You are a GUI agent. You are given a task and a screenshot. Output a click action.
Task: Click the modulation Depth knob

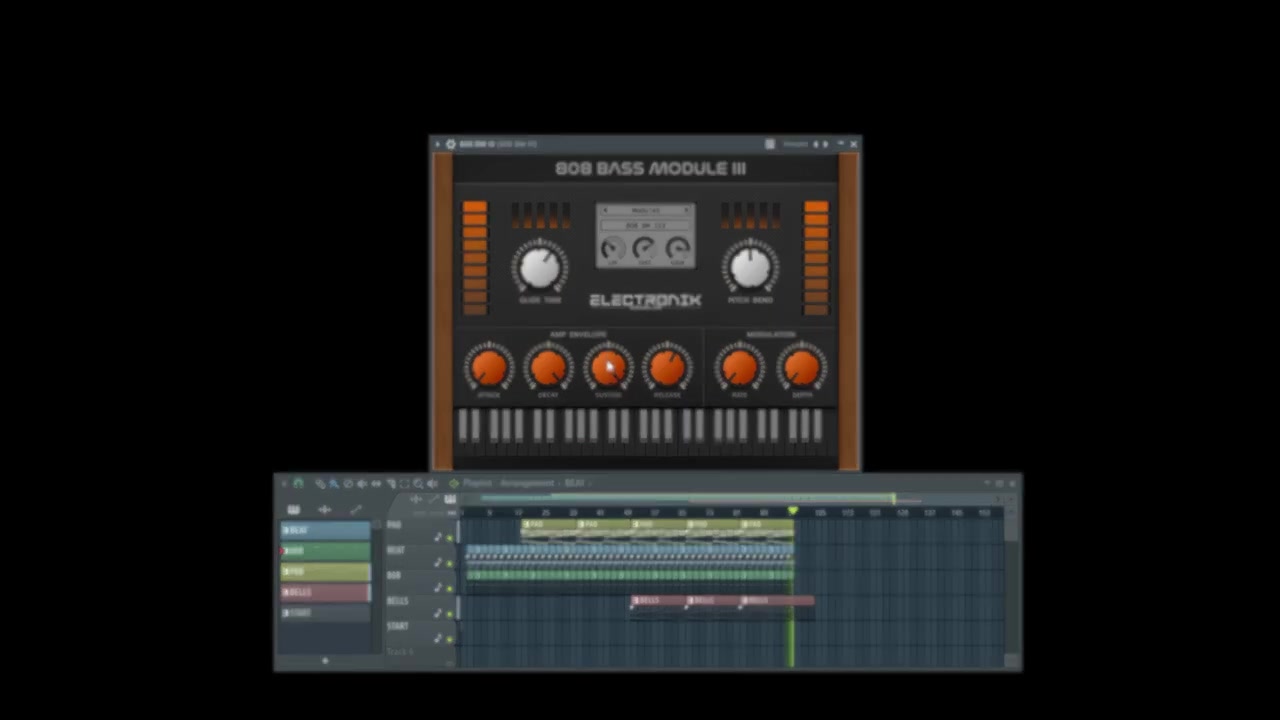tap(801, 368)
